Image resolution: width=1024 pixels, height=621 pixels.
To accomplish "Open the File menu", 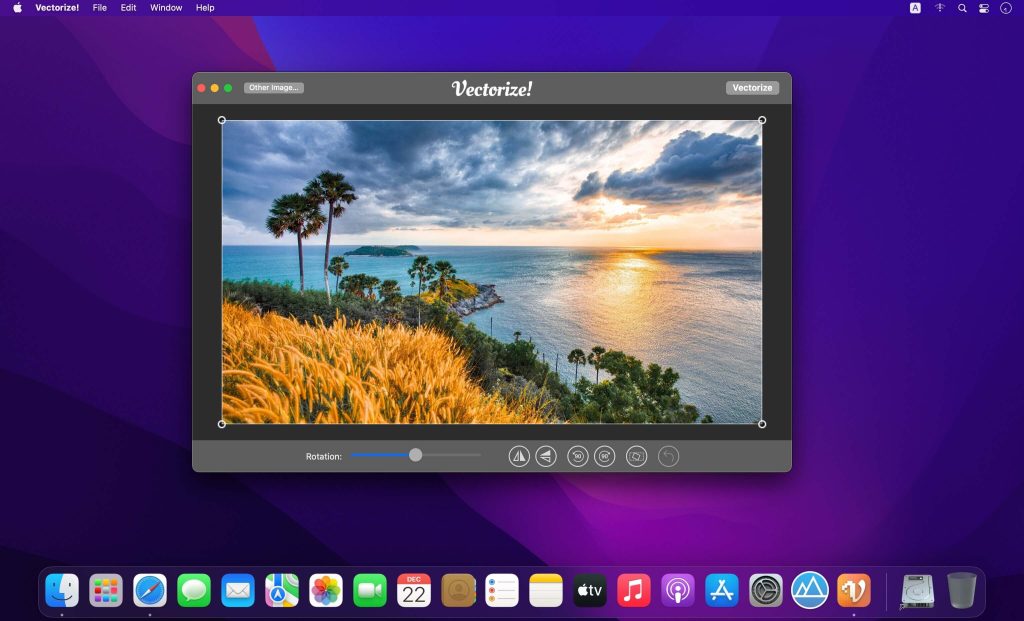I will click(100, 8).
